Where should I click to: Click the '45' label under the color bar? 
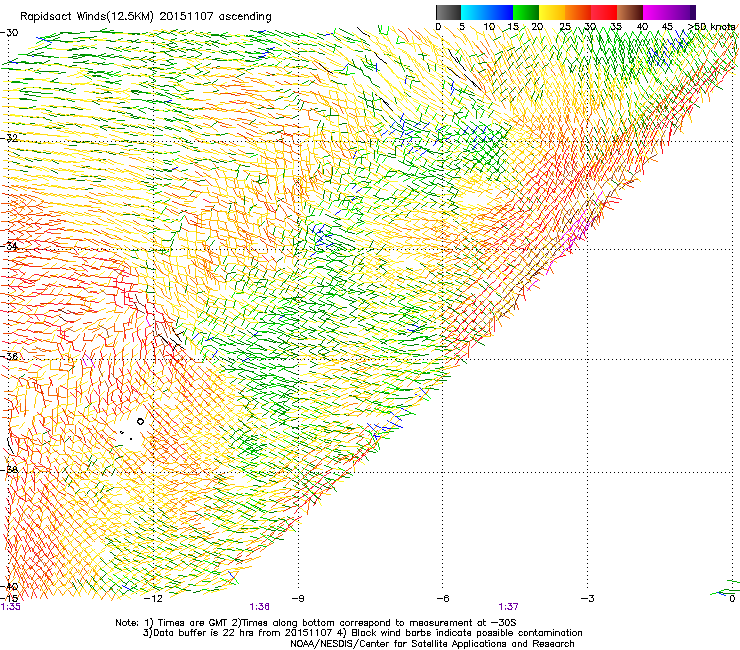[x=667, y=27]
